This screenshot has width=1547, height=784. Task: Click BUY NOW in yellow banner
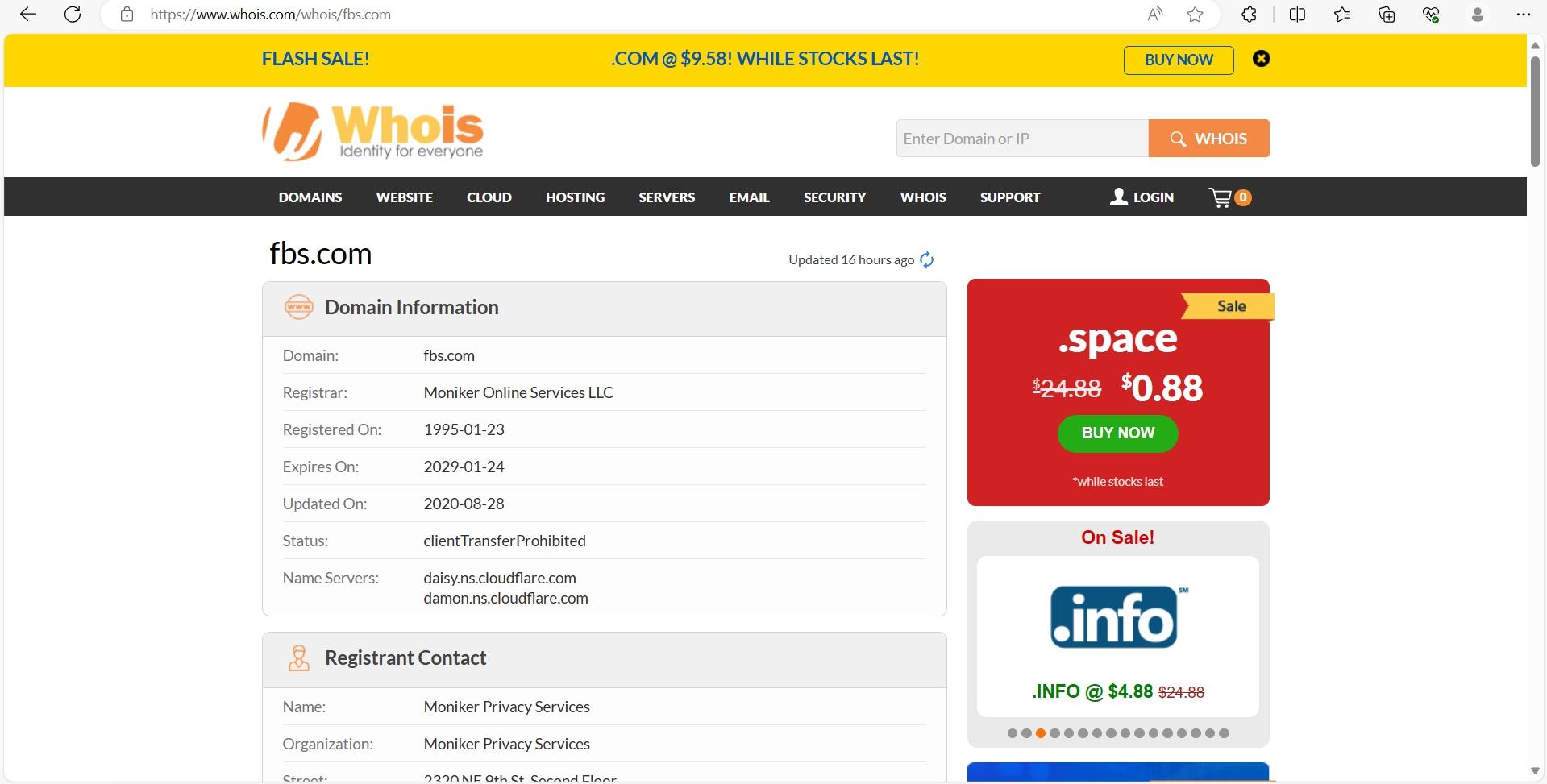point(1179,60)
